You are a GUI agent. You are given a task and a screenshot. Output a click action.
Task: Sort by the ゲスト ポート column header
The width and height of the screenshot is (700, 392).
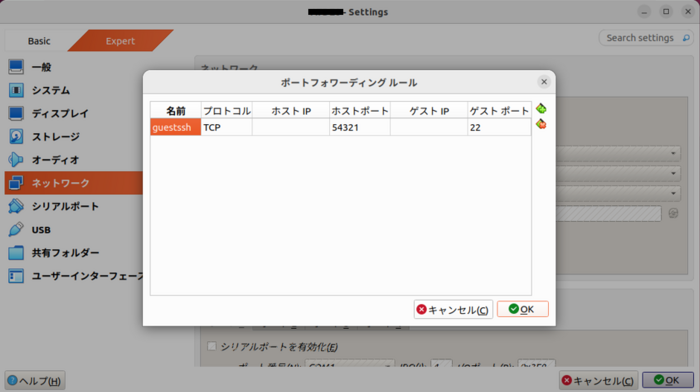pyautogui.click(x=499, y=111)
